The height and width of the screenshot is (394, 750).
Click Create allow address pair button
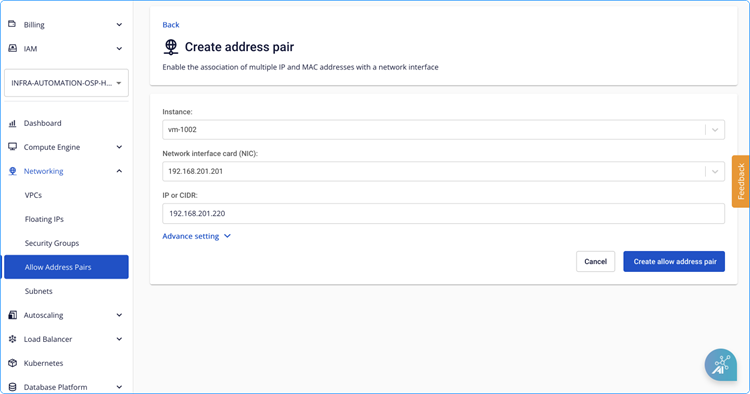(674, 262)
